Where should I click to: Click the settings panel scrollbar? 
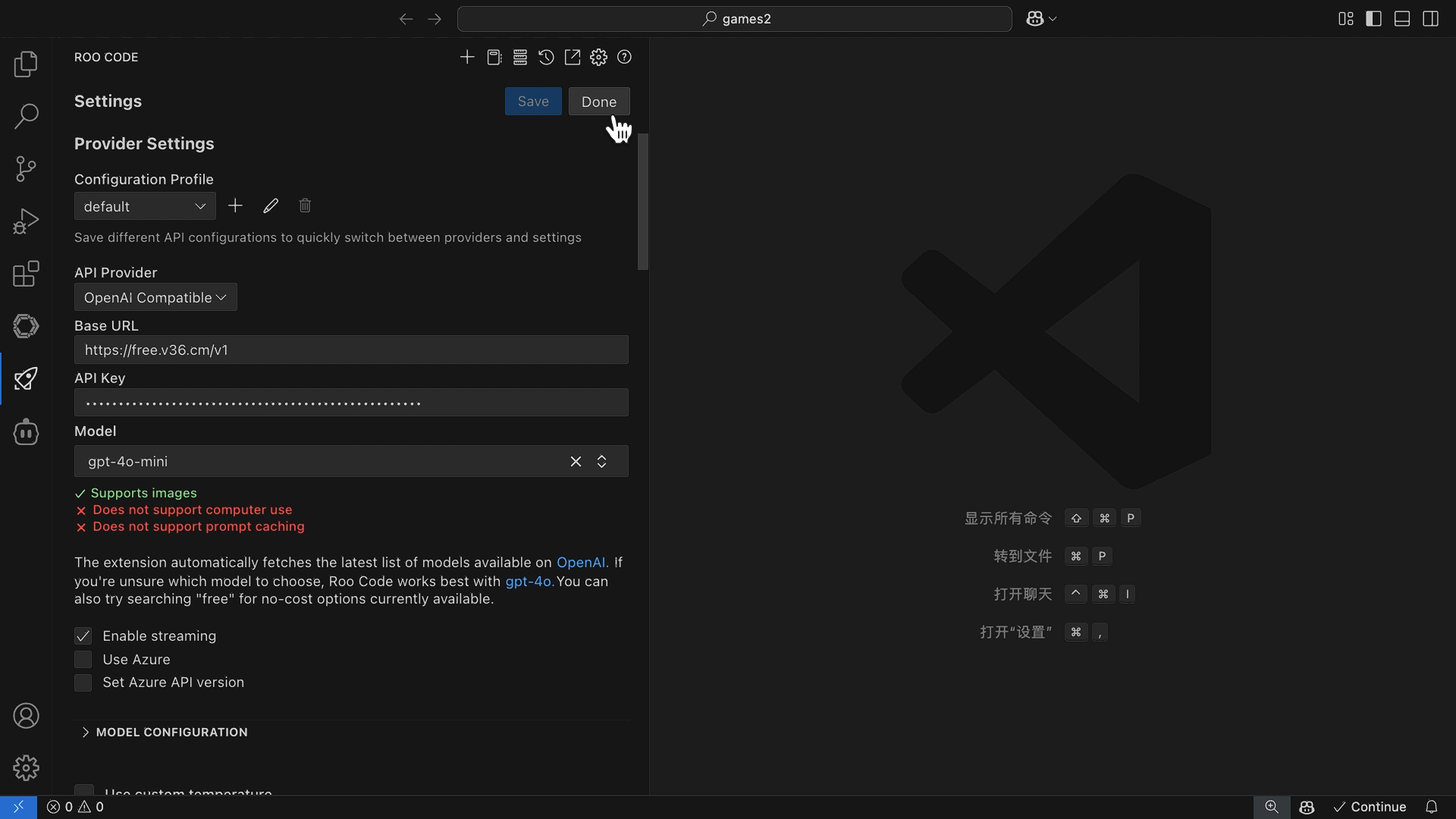click(x=643, y=202)
